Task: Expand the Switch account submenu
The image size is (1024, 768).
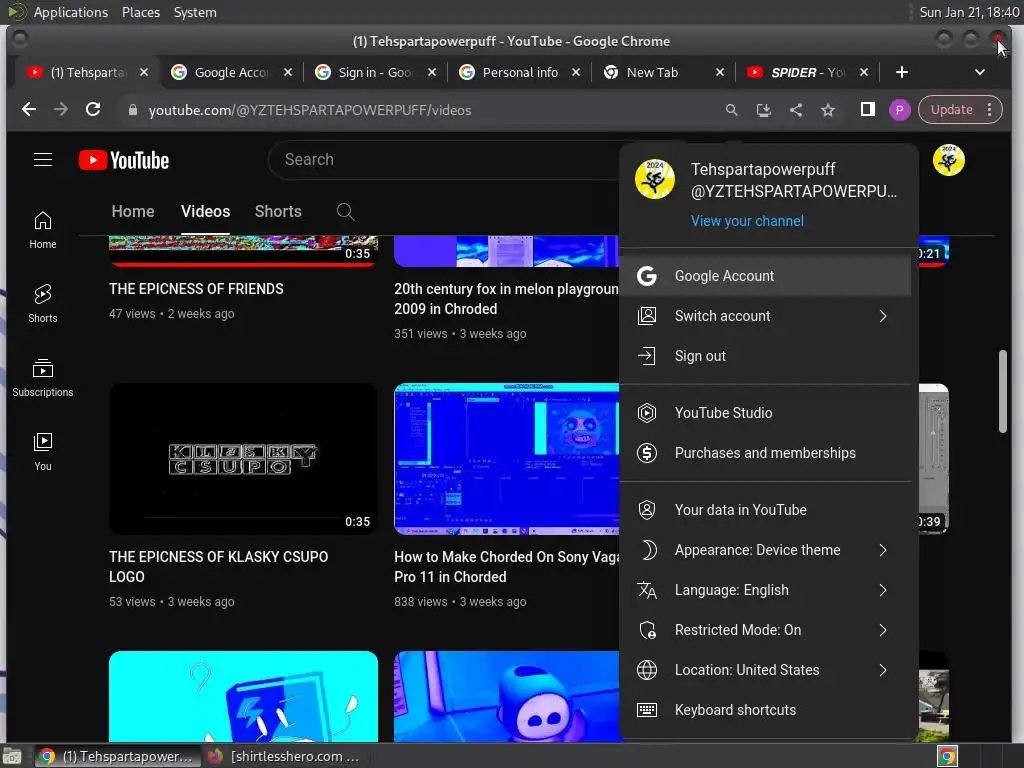Action: [765, 316]
